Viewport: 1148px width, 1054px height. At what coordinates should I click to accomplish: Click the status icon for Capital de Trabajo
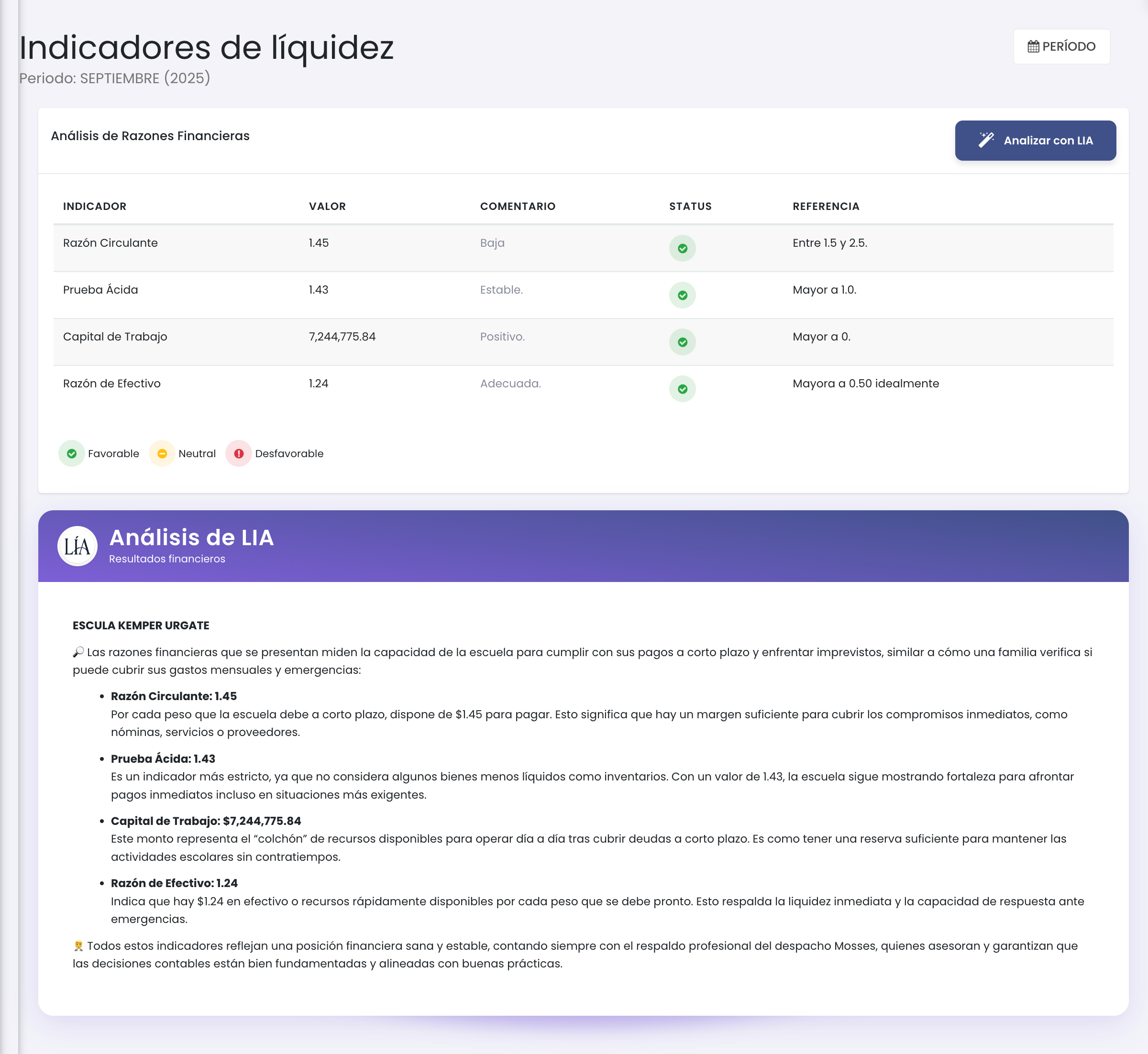tap(683, 341)
